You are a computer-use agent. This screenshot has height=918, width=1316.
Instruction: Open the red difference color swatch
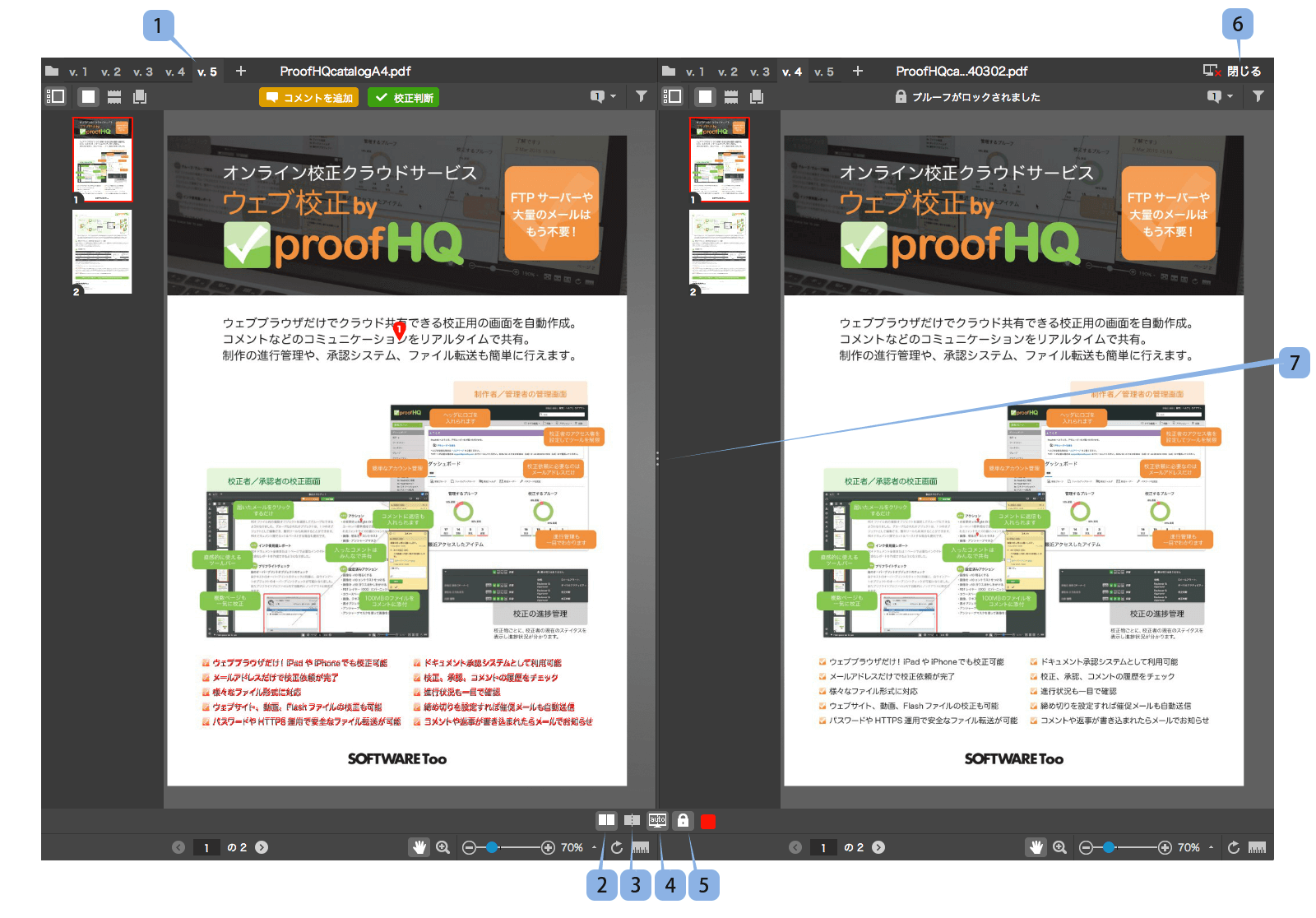(707, 821)
